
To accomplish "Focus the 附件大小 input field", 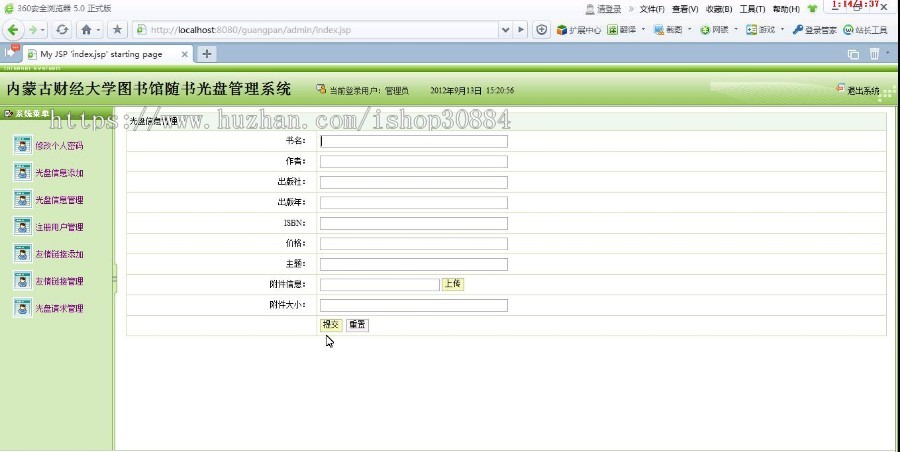I will (x=413, y=305).
